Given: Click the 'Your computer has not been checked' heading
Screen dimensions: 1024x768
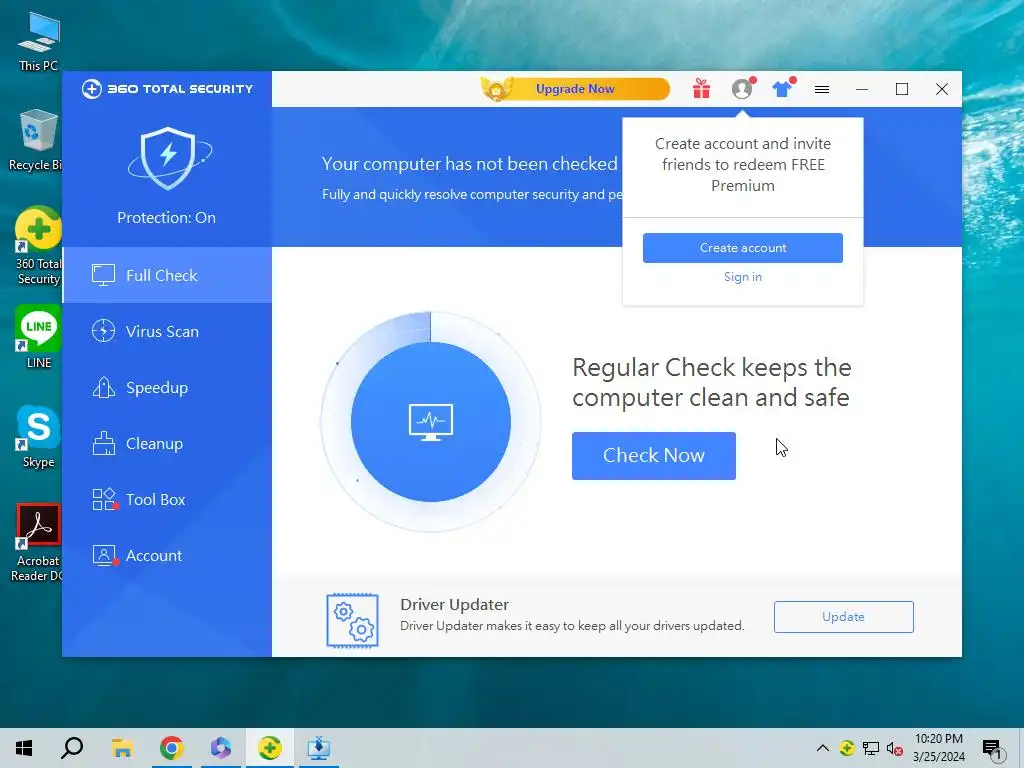Looking at the screenshot, I should (470, 164).
